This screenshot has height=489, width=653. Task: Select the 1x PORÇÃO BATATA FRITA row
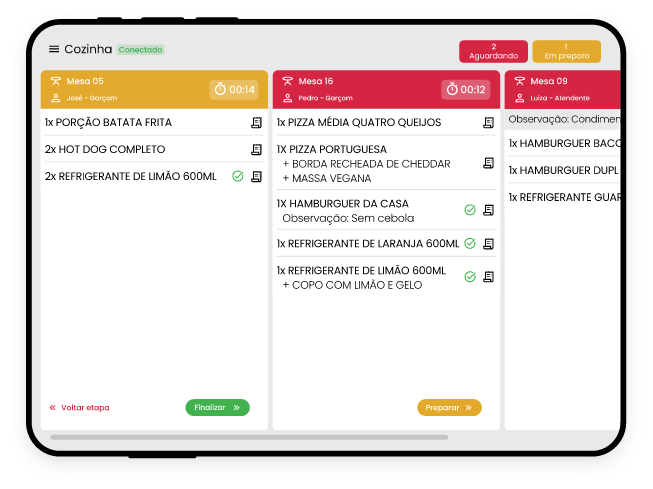click(x=154, y=122)
